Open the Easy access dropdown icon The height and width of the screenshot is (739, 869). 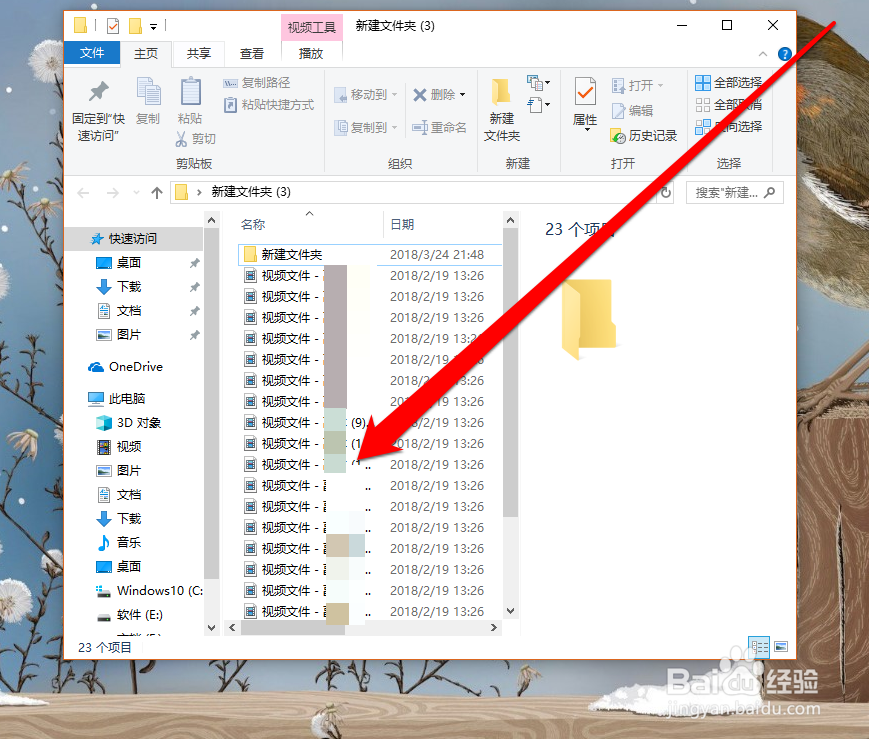[x=538, y=105]
